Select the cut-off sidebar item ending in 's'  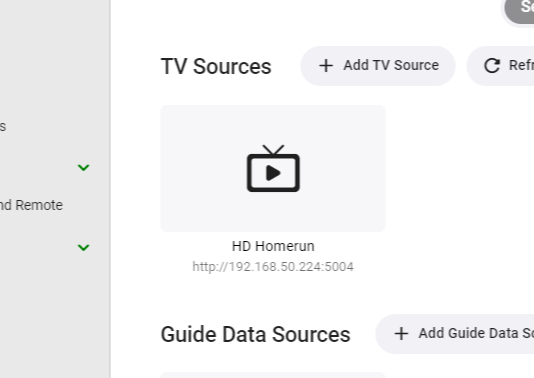pos(3,127)
